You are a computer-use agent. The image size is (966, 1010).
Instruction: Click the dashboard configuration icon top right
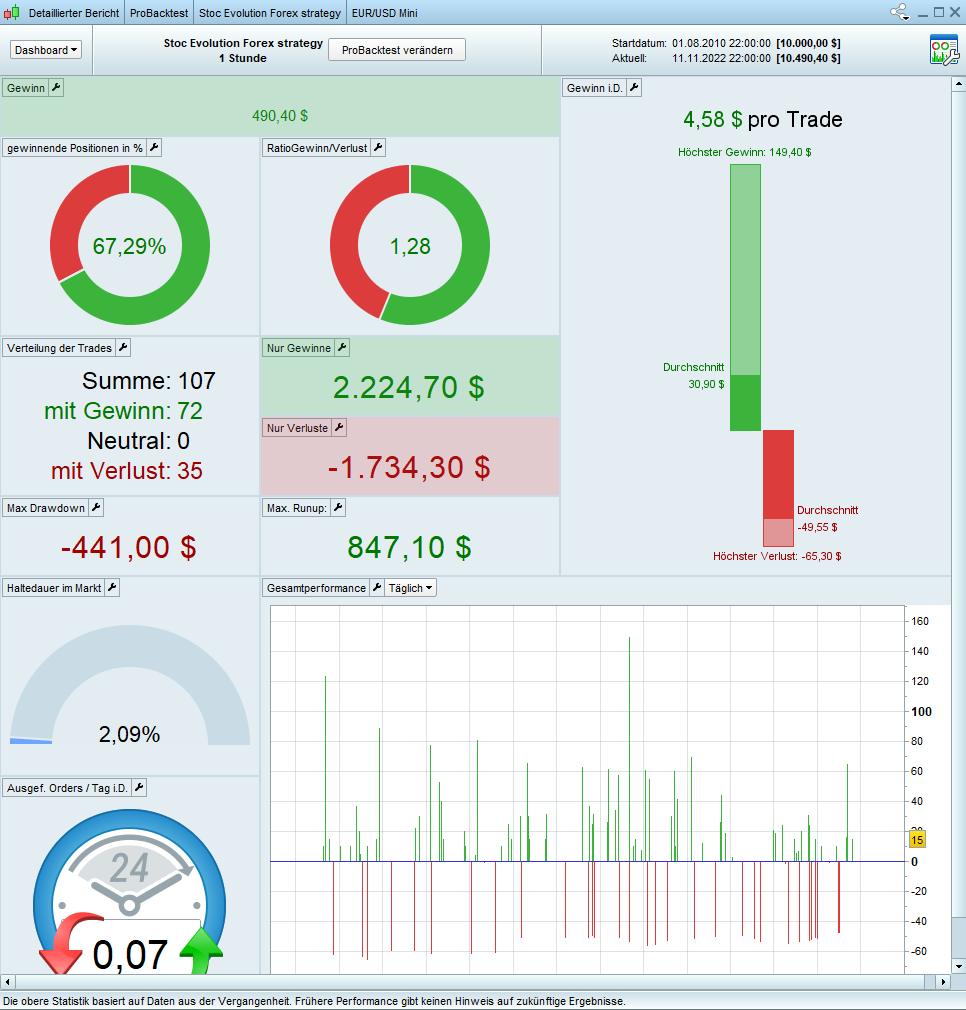(x=944, y=50)
